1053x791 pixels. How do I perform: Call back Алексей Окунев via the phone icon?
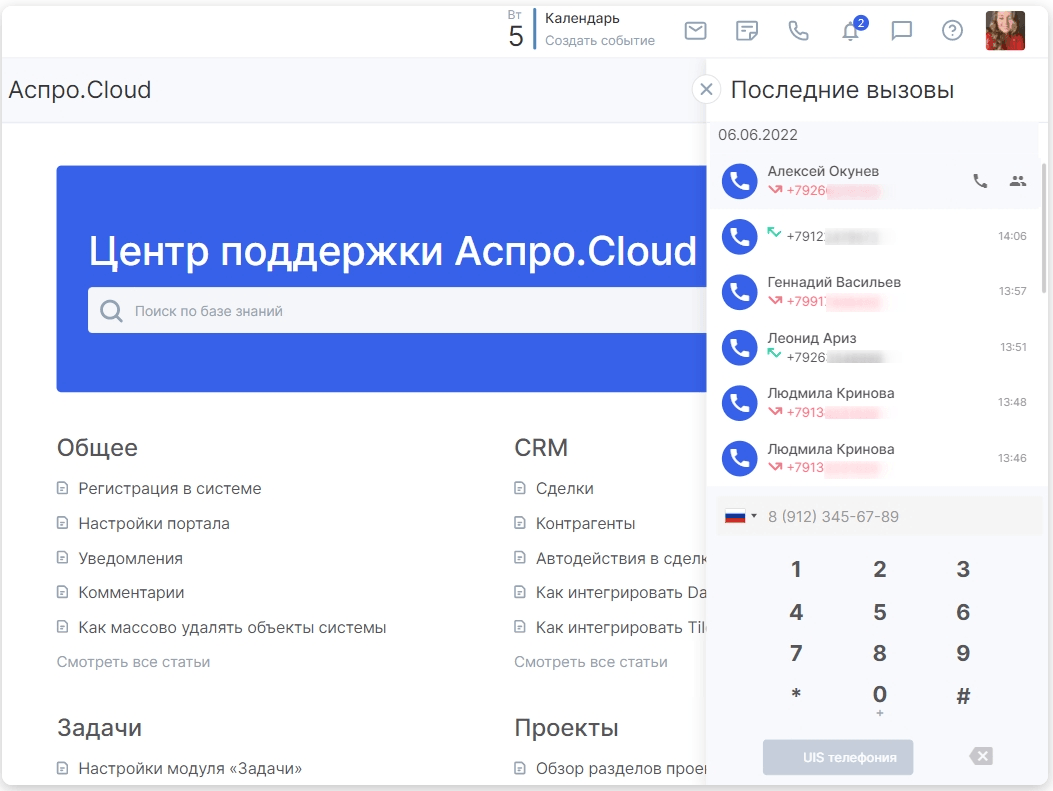(x=977, y=181)
